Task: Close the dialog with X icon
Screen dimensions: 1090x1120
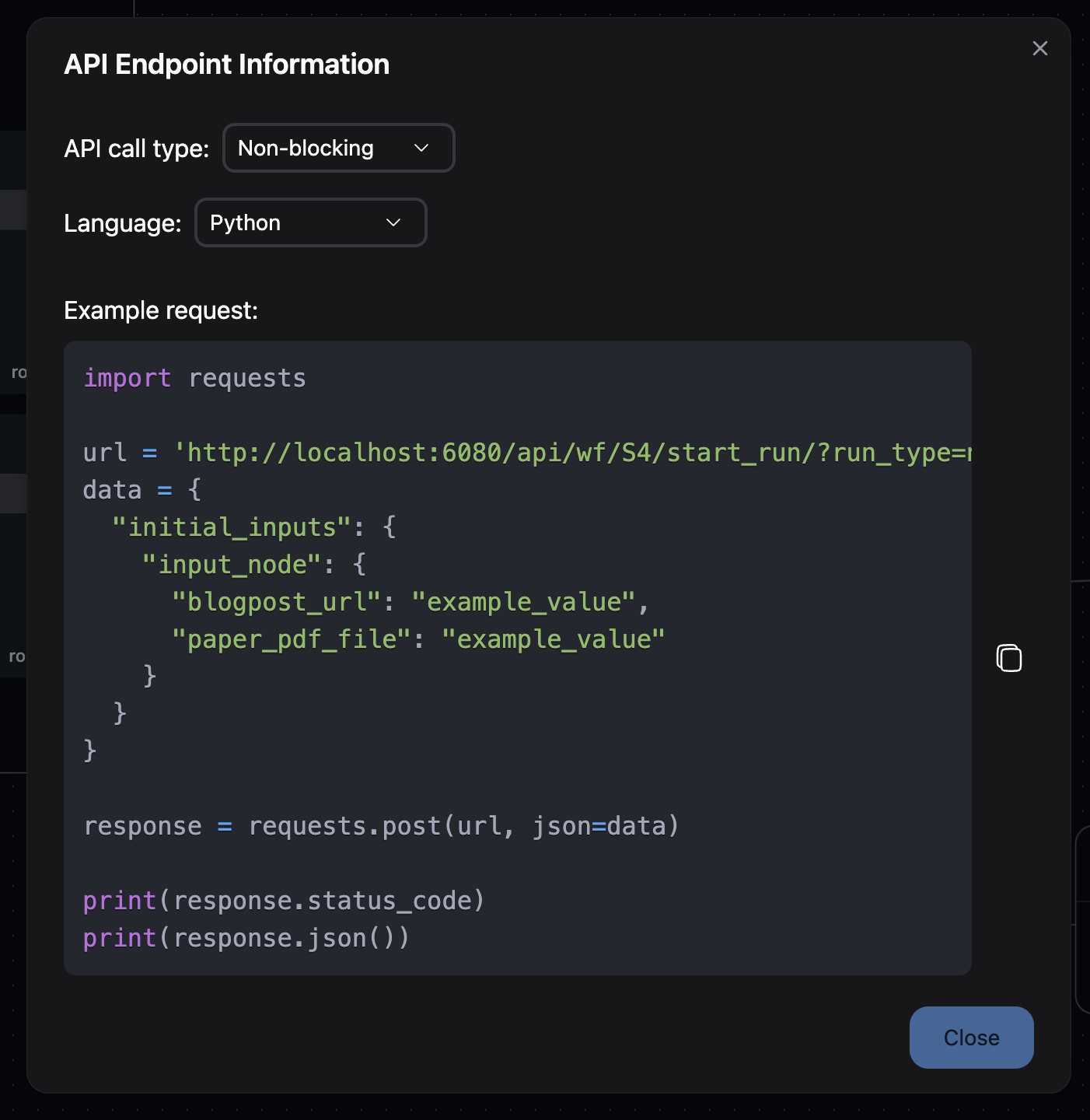Action: [x=1040, y=48]
